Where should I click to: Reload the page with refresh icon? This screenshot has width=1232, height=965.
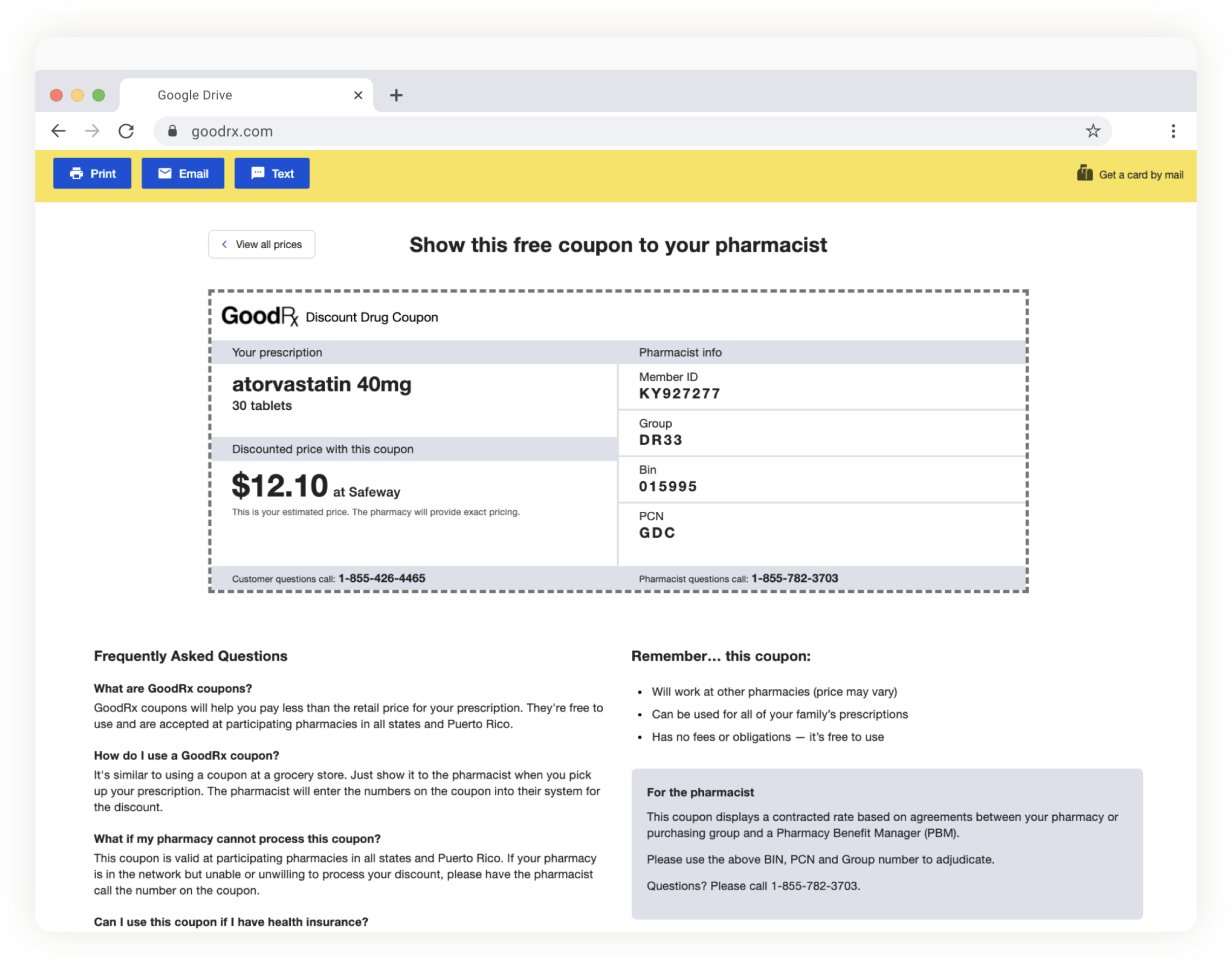[x=126, y=131]
